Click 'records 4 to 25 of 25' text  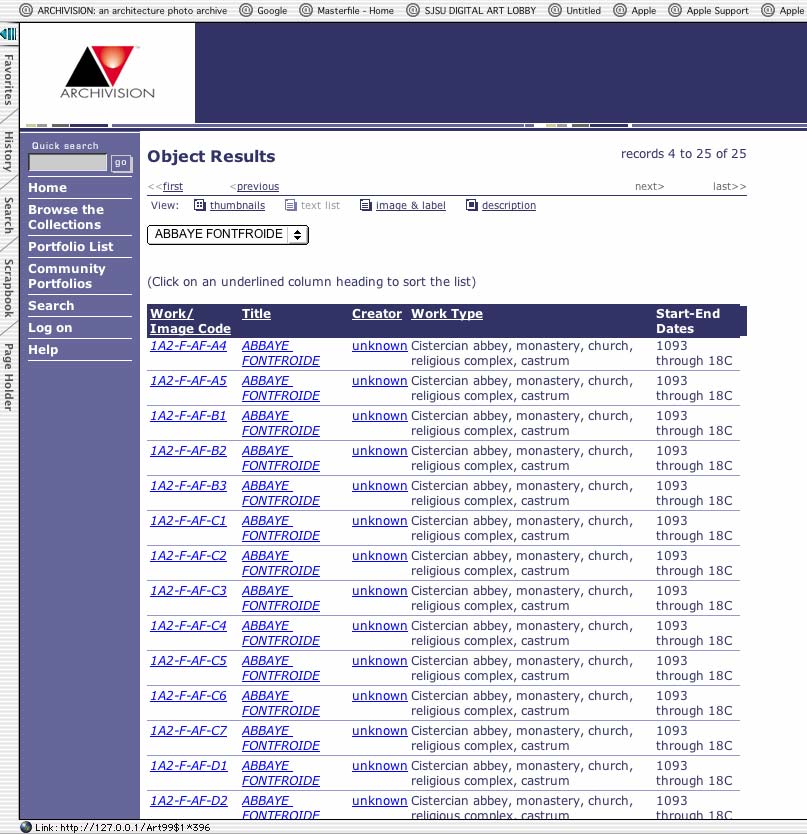[684, 154]
